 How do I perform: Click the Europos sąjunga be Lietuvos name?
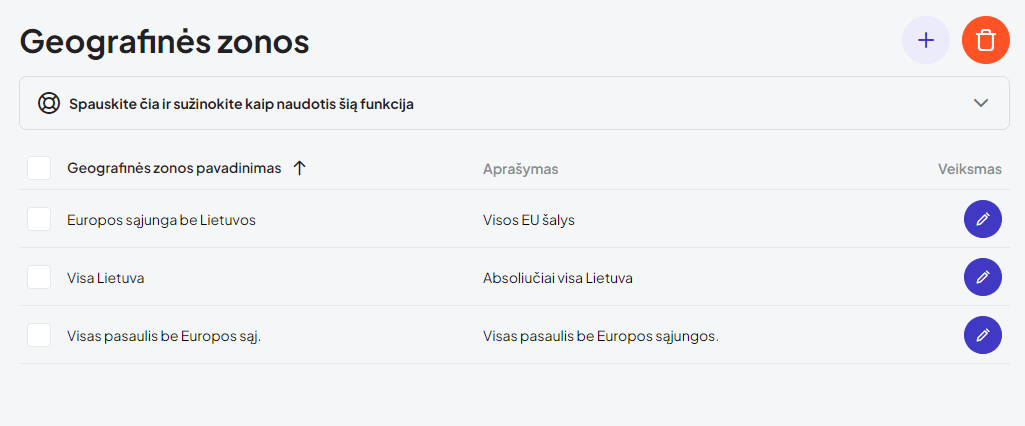click(x=161, y=220)
